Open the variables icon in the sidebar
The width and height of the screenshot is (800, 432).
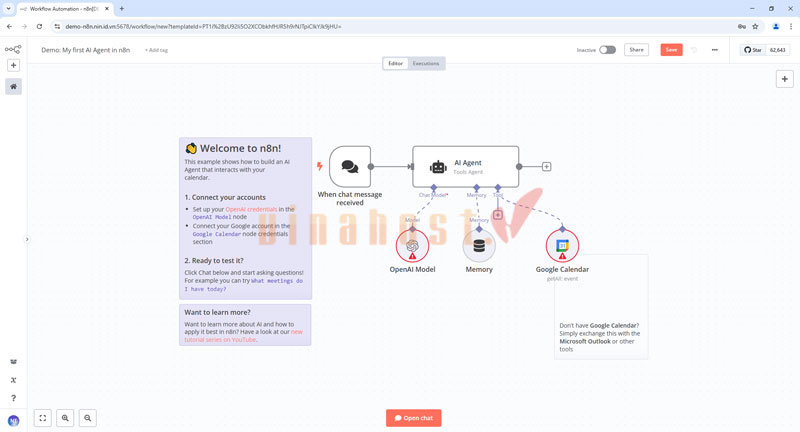coord(13,380)
